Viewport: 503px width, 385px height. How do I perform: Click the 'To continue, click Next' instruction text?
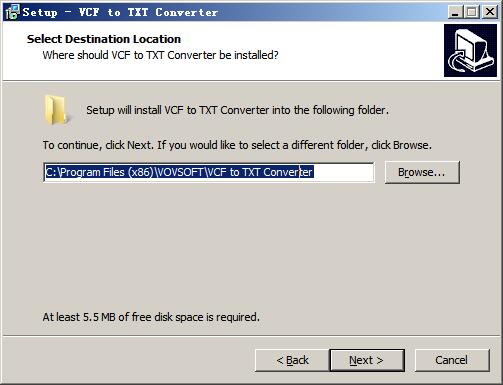[x=237, y=145]
